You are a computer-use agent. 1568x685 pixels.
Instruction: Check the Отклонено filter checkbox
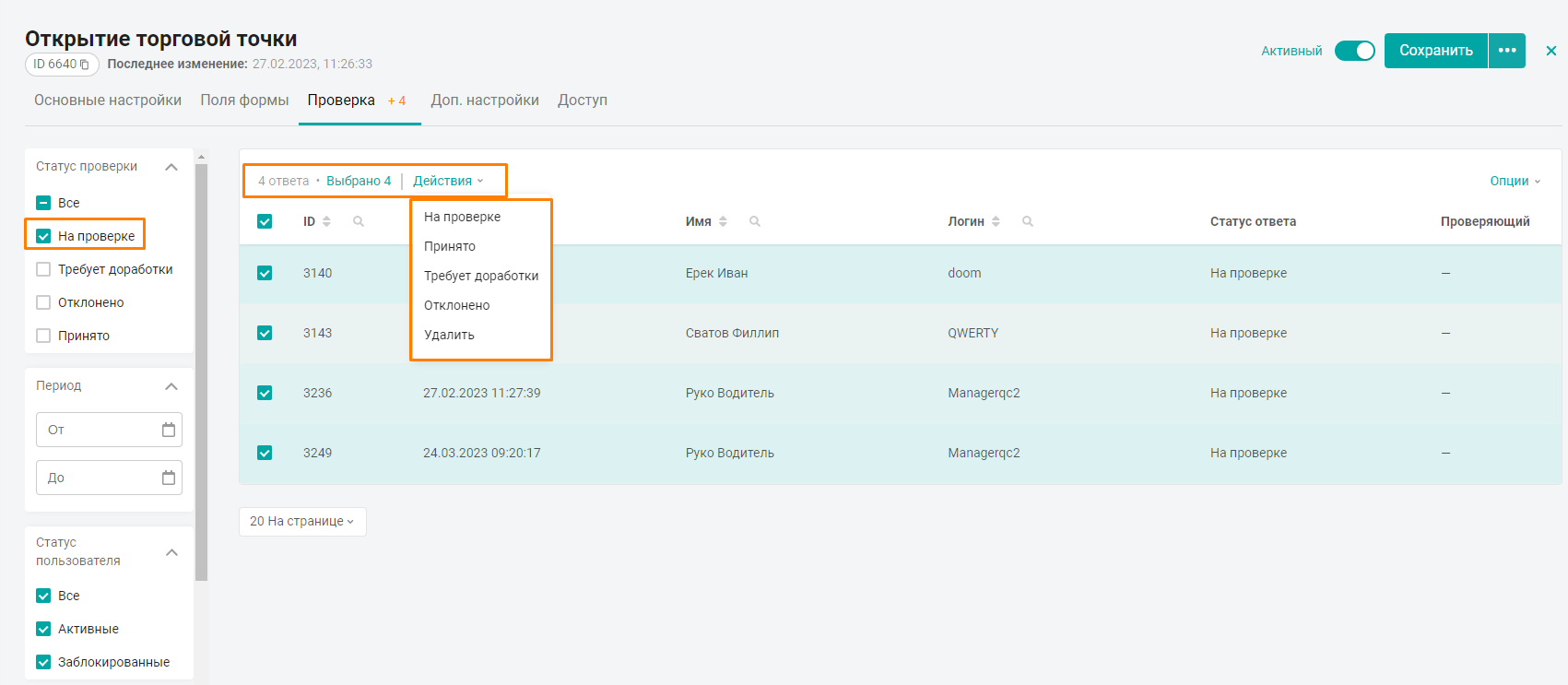coord(43,302)
